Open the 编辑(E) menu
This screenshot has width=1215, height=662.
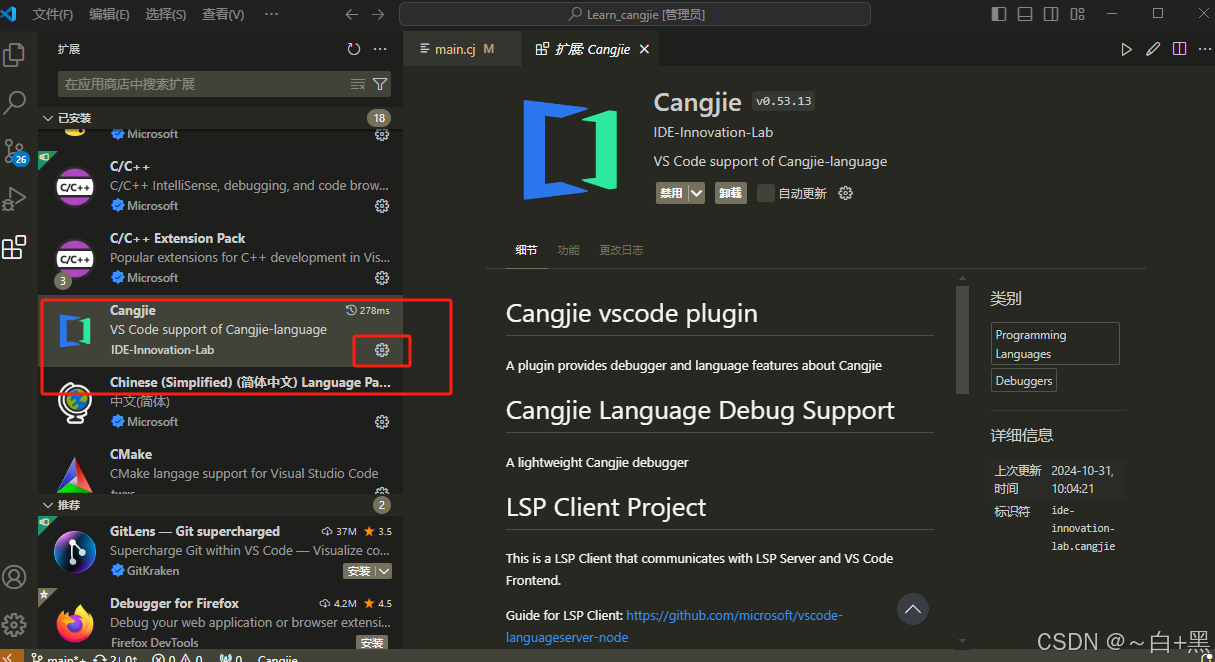click(109, 14)
